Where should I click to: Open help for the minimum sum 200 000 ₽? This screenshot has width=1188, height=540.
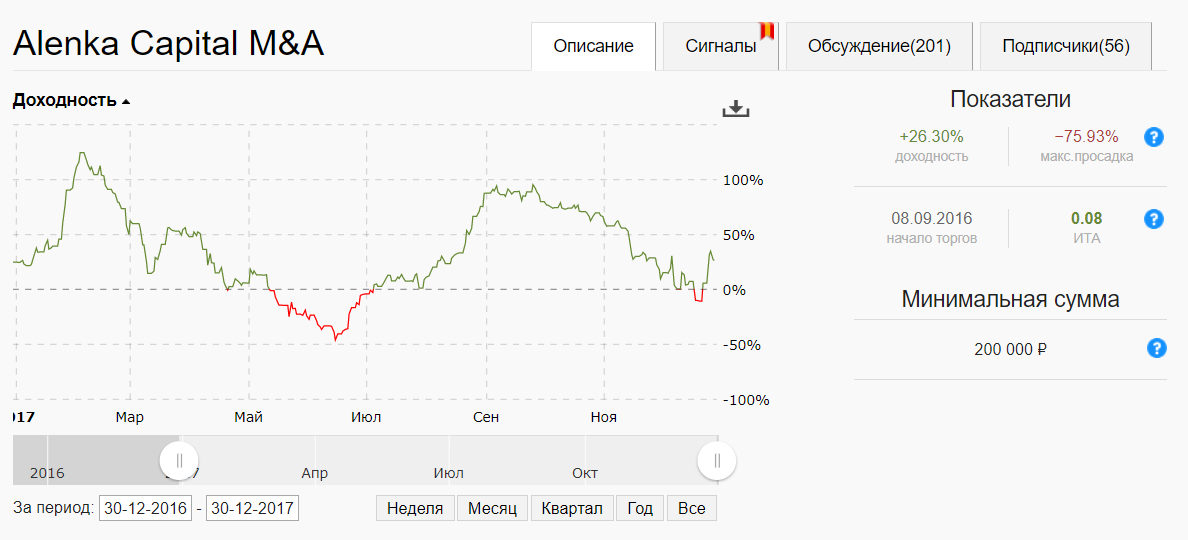tap(1155, 348)
